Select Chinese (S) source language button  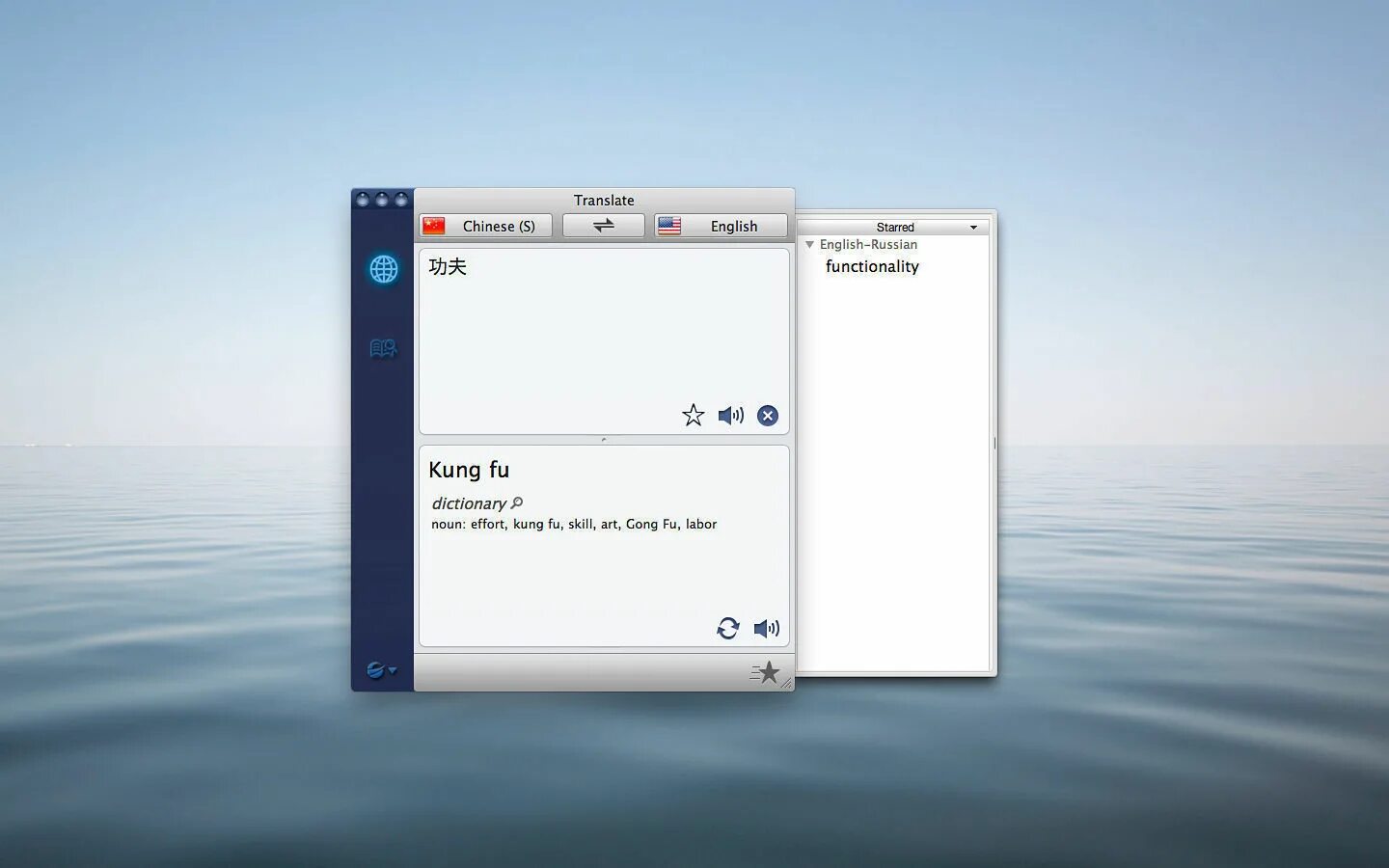[486, 226]
